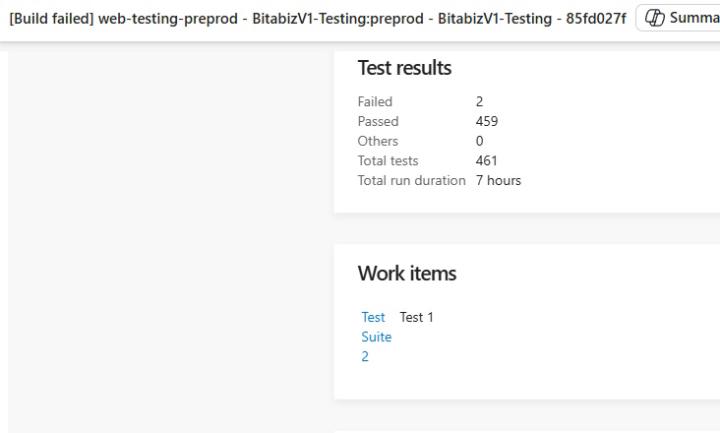The width and height of the screenshot is (720, 433).
Task: Select the 7 hours duration value
Action: [498, 180]
